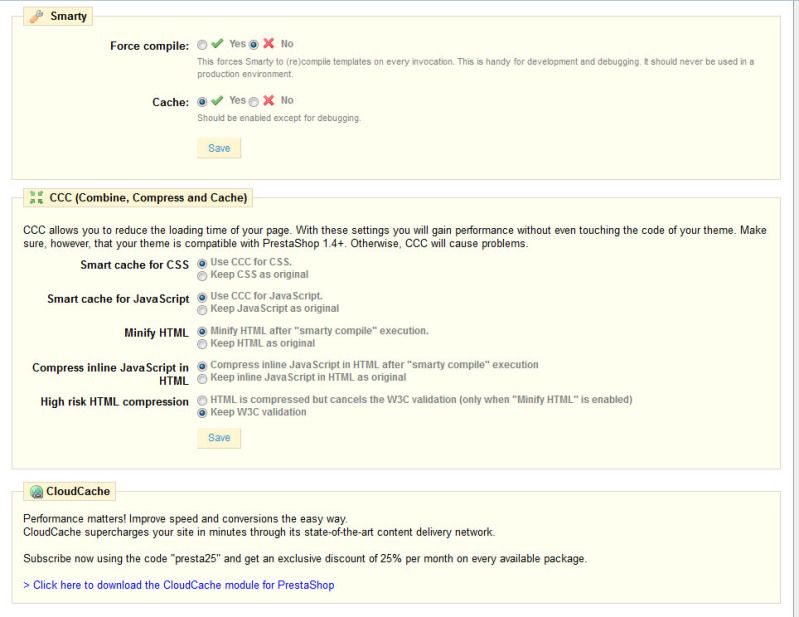The width and height of the screenshot is (799, 617).
Task: Click 'Should be enabled except for debugging' text
Action: pos(279,118)
